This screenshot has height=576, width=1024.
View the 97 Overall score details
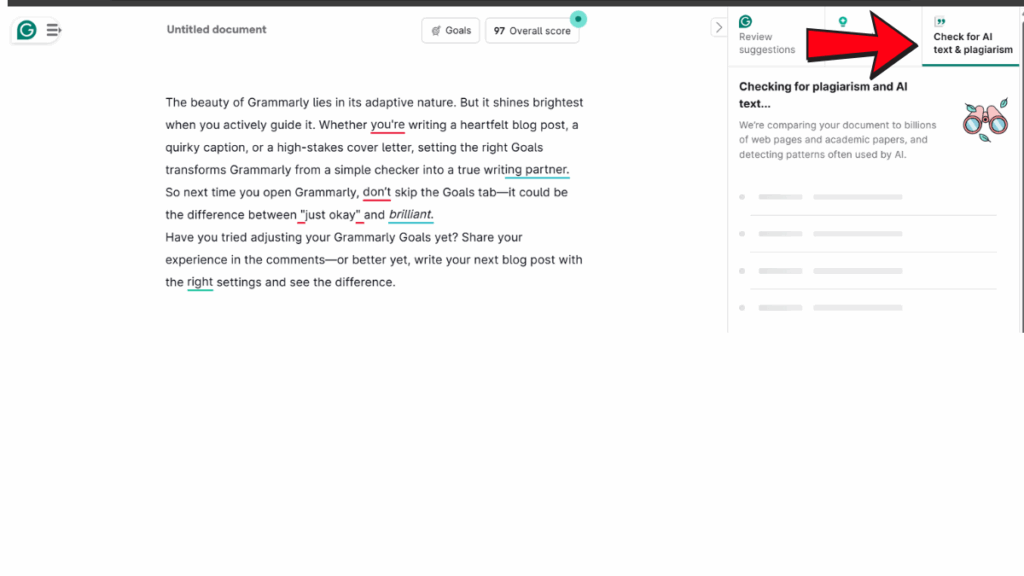(x=532, y=31)
